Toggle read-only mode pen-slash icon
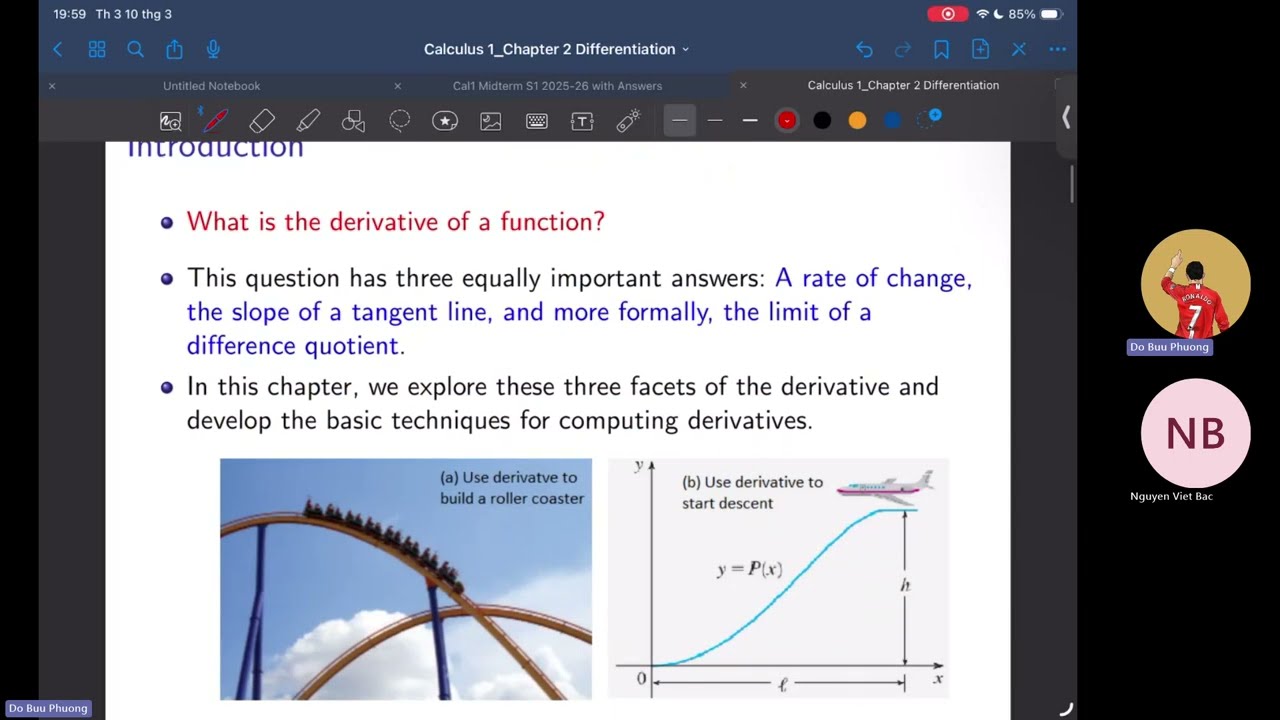 tap(1019, 49)
